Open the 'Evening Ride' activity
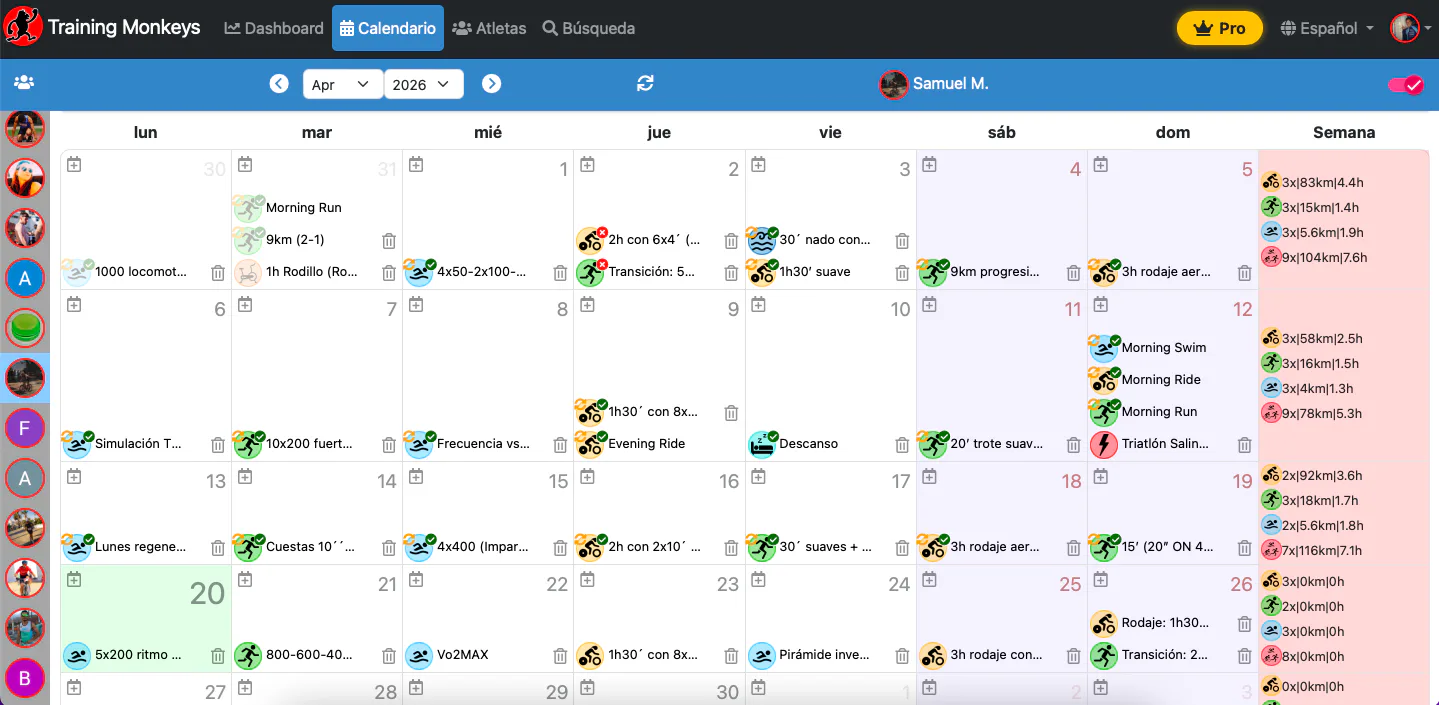The image size is (1439, 705). [647, 444]
